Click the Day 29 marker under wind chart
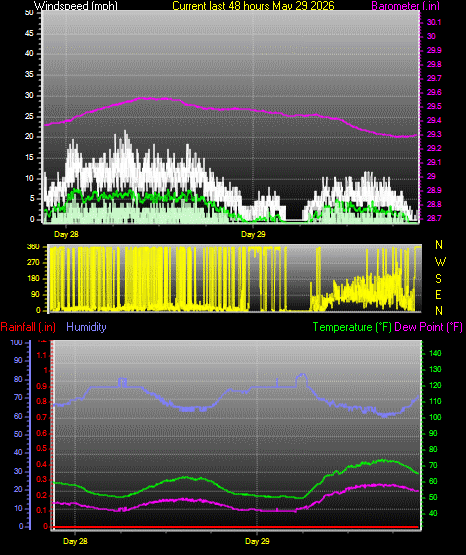Image resolution: width=466 pixels, height=555 pixels. 253,234
